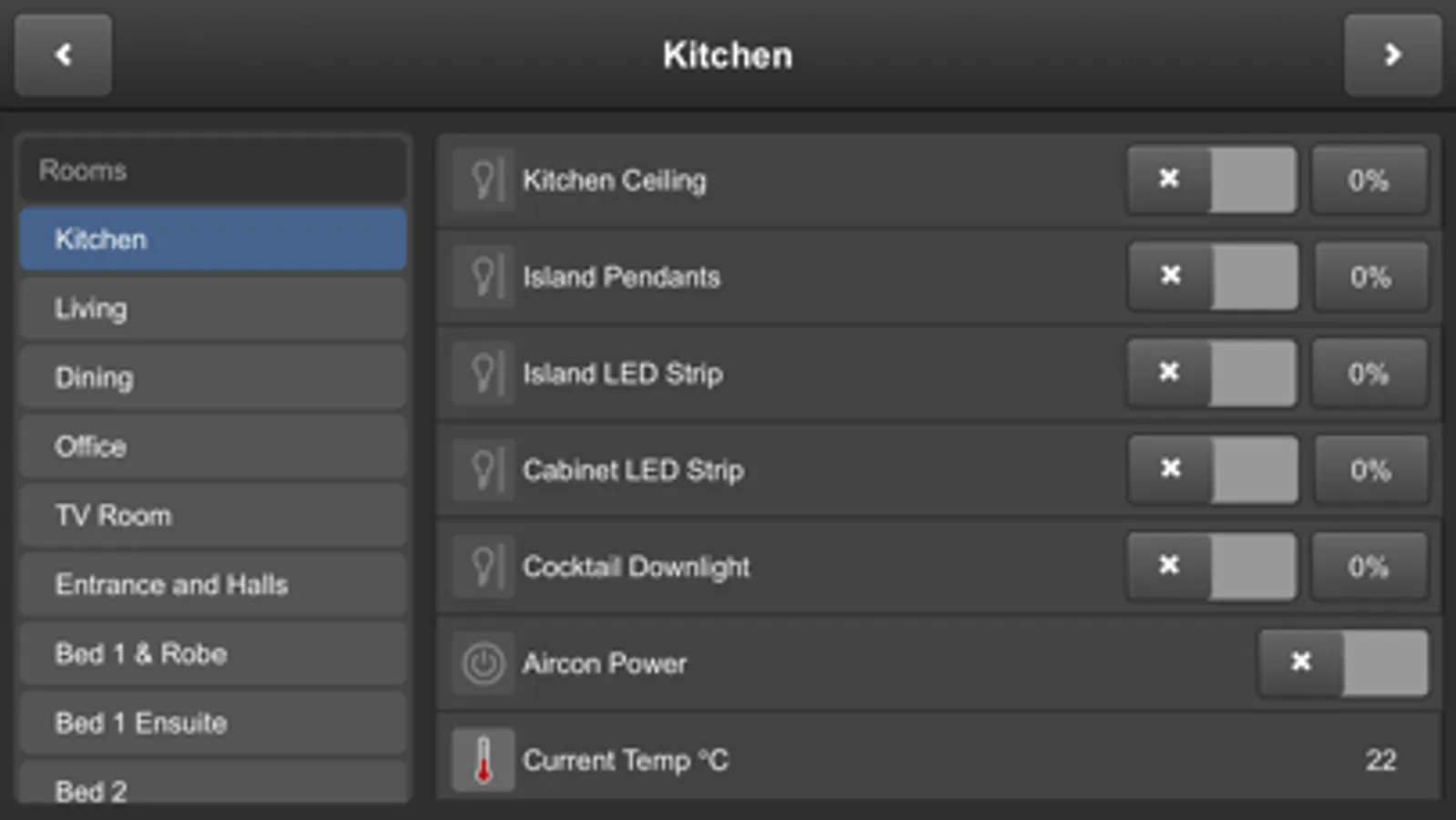Turn on the Island Pendants switch

point(1212,277)
